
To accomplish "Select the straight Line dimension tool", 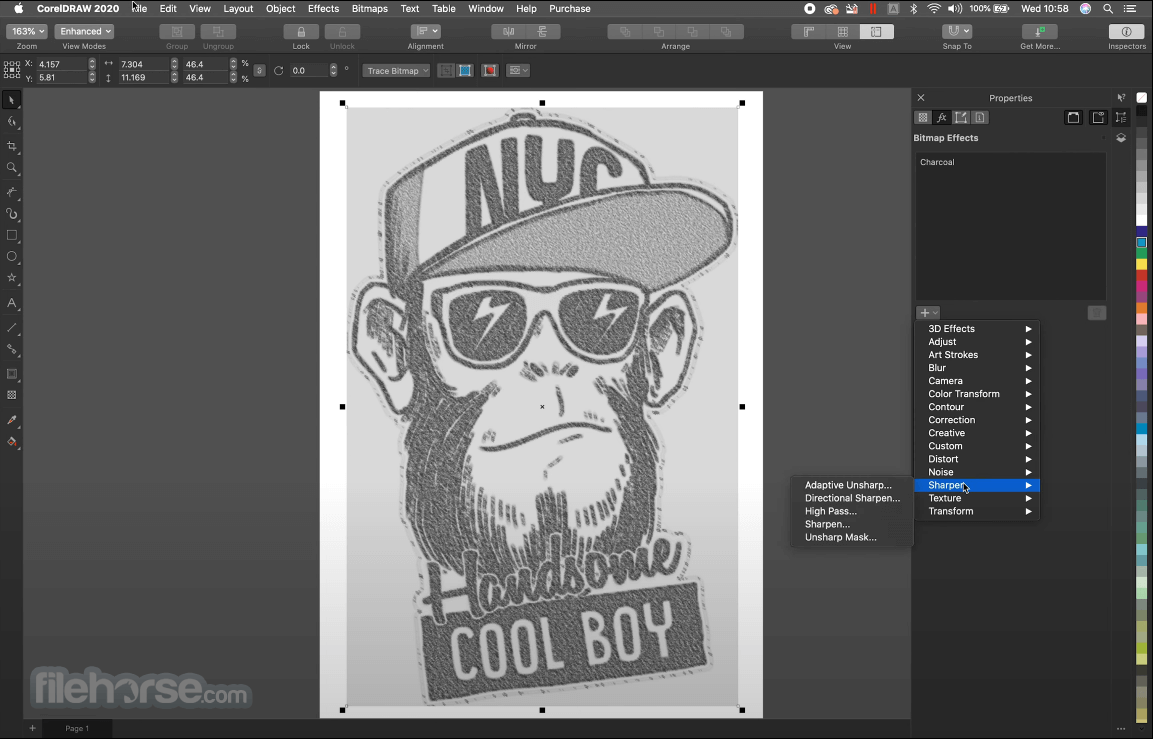I will [11, 327].
